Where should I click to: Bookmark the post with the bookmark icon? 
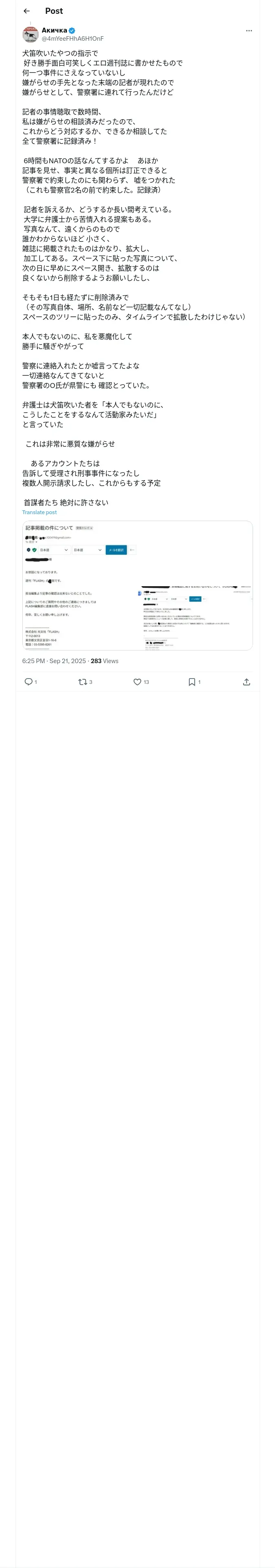[x=192, y=682]
